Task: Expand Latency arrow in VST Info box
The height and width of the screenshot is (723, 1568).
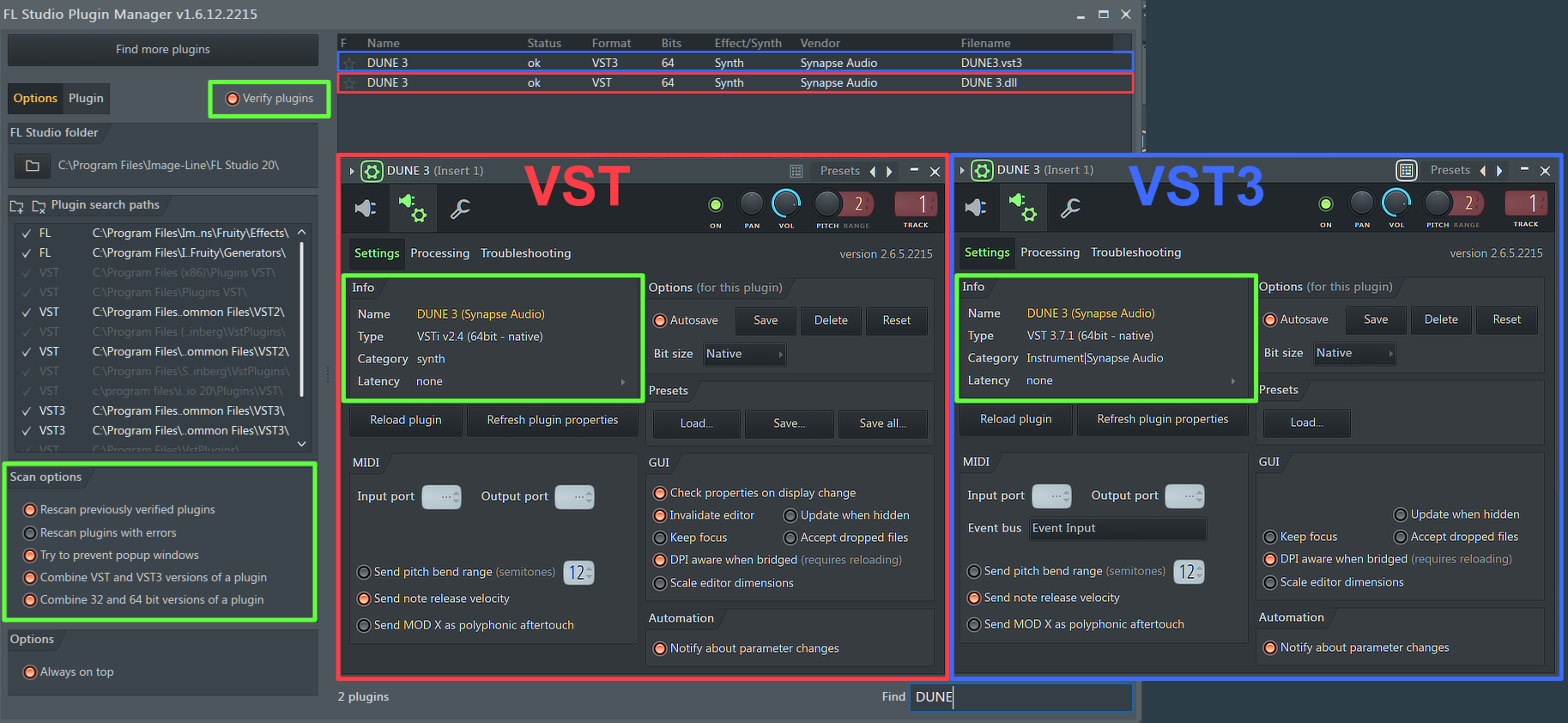Action: (x=623, y=382)
